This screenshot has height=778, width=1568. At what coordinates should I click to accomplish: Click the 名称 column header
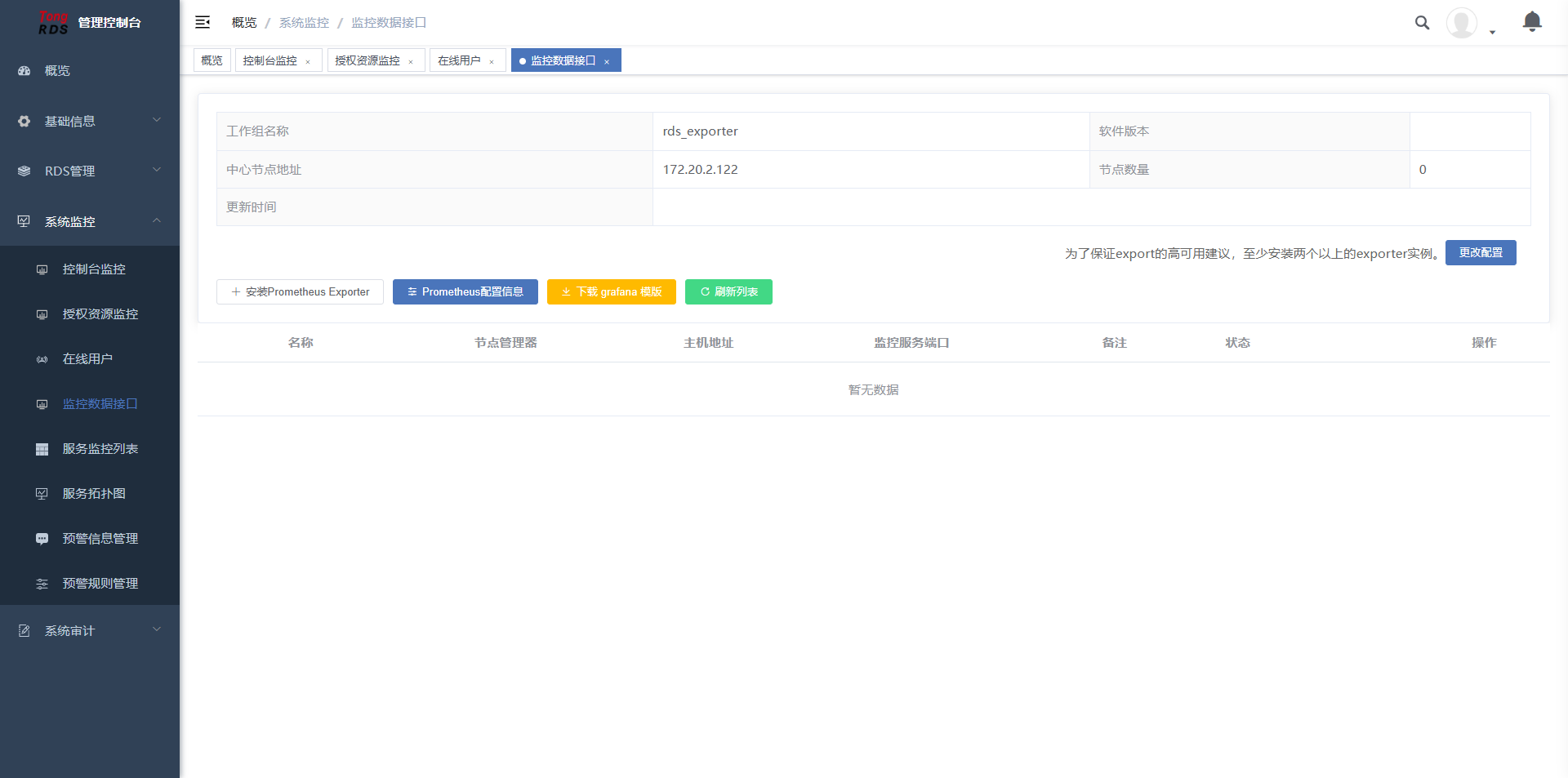301,343
